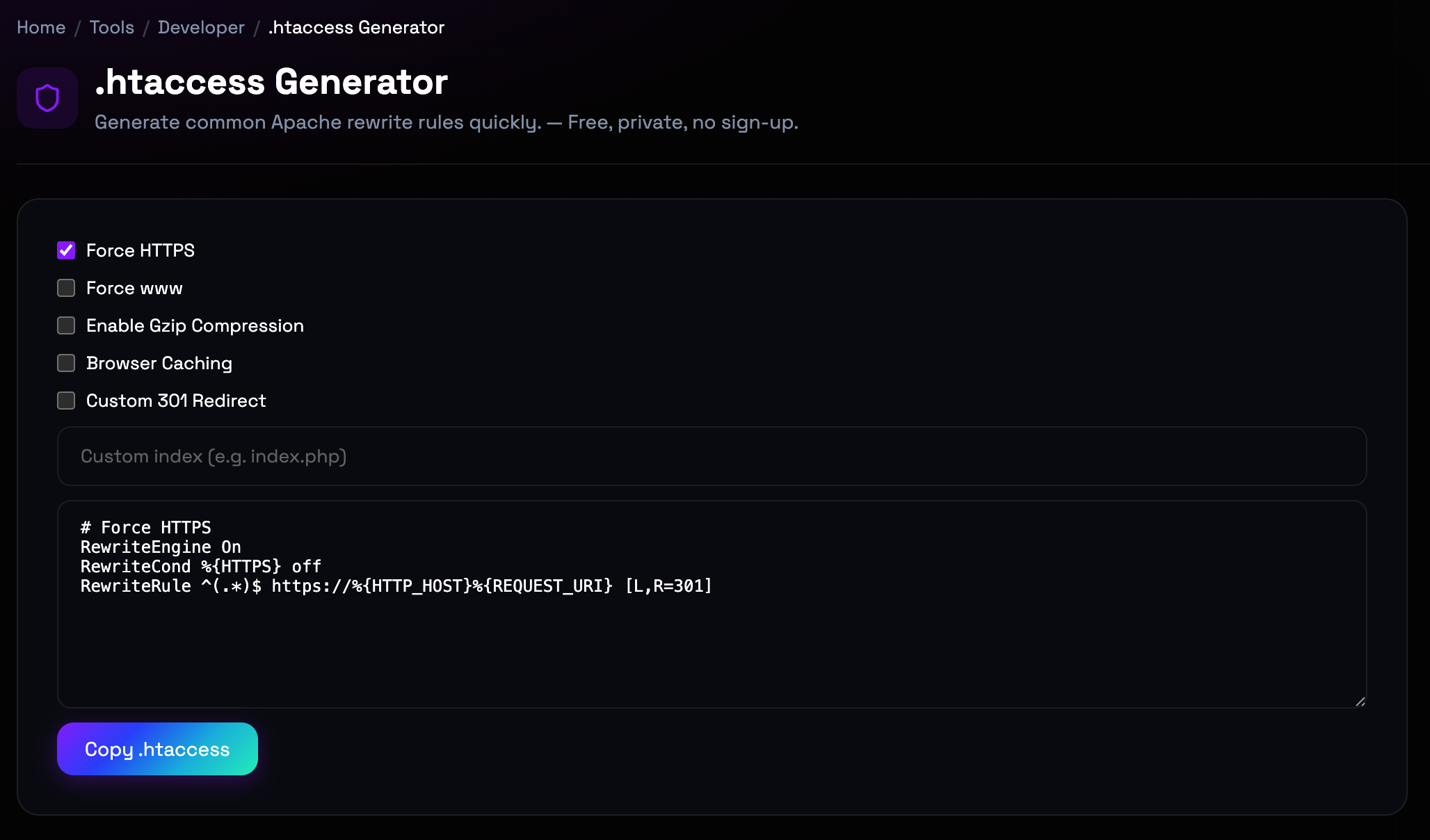Click the Force www label text
The width and height of the screenshot is (1430, 840).
(134, 288)
